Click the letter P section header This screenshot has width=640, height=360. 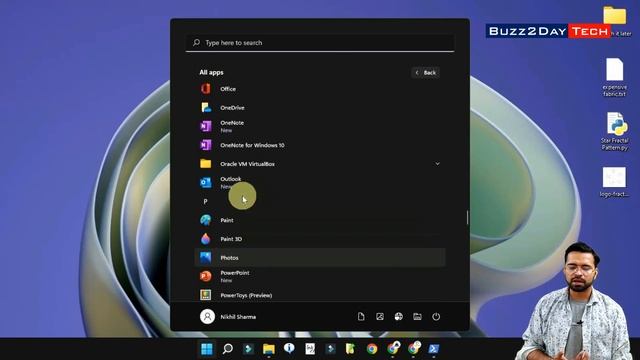click(205, 201)
